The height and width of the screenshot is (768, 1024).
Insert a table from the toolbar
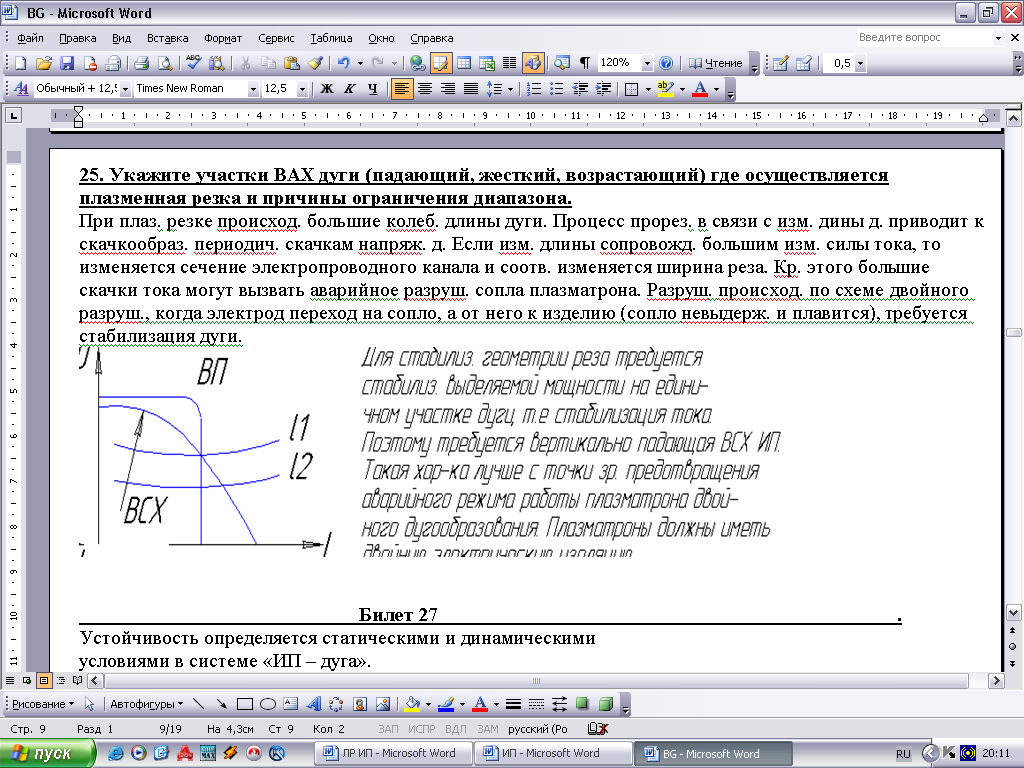(464, 63)
